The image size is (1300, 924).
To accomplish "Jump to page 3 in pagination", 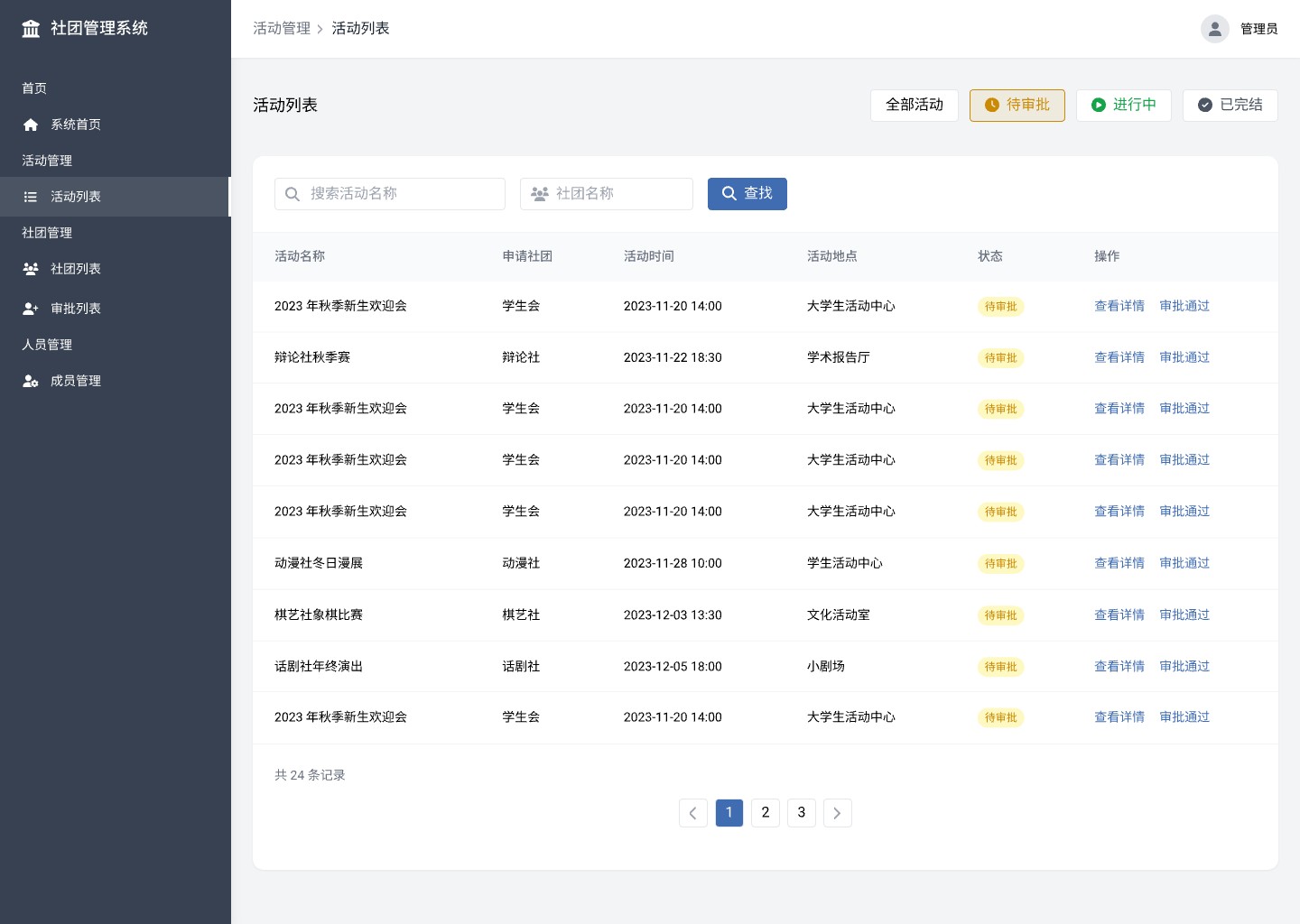I will click(801, 813).
